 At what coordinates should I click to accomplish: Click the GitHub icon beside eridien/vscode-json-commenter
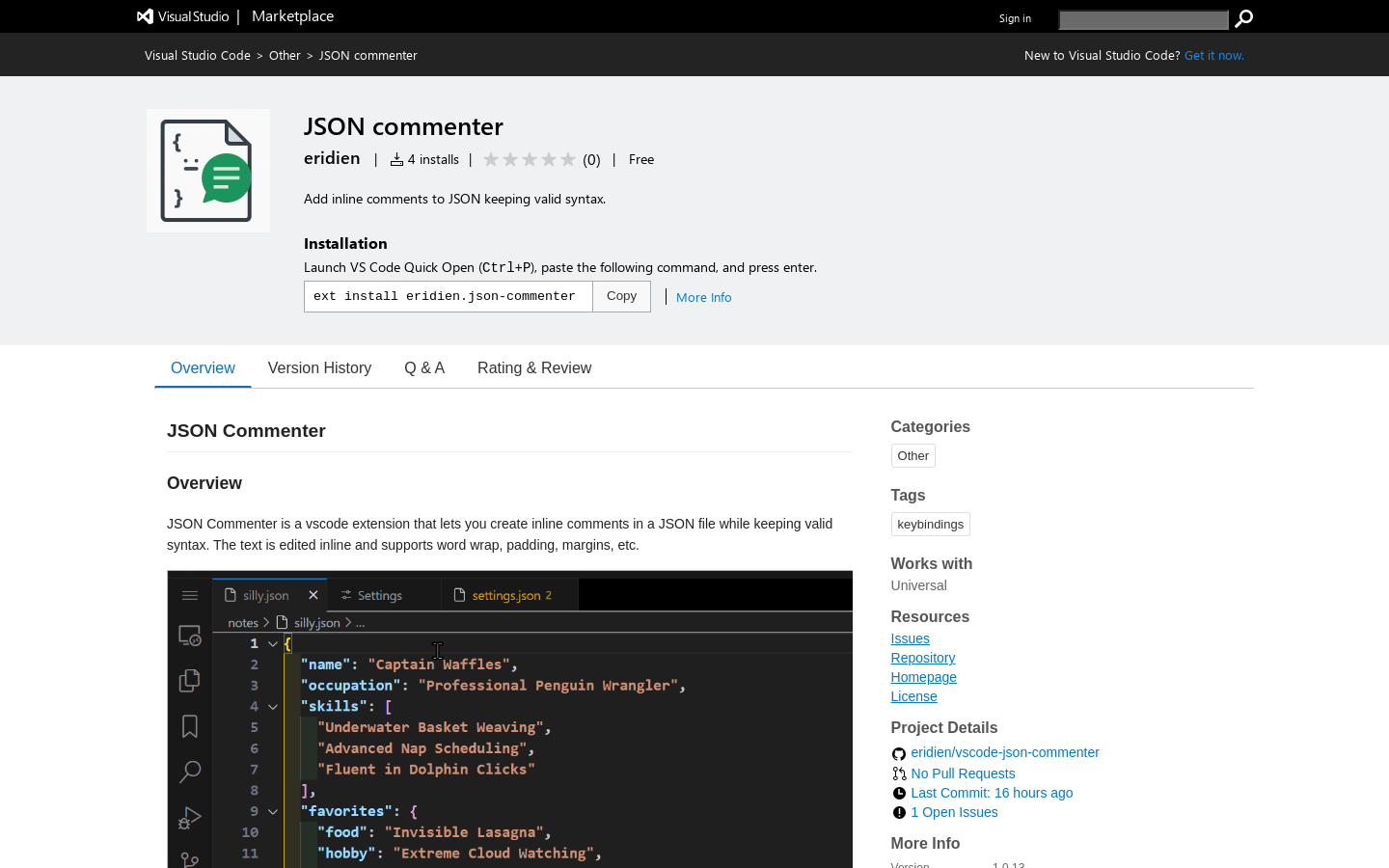click(899, 753)
